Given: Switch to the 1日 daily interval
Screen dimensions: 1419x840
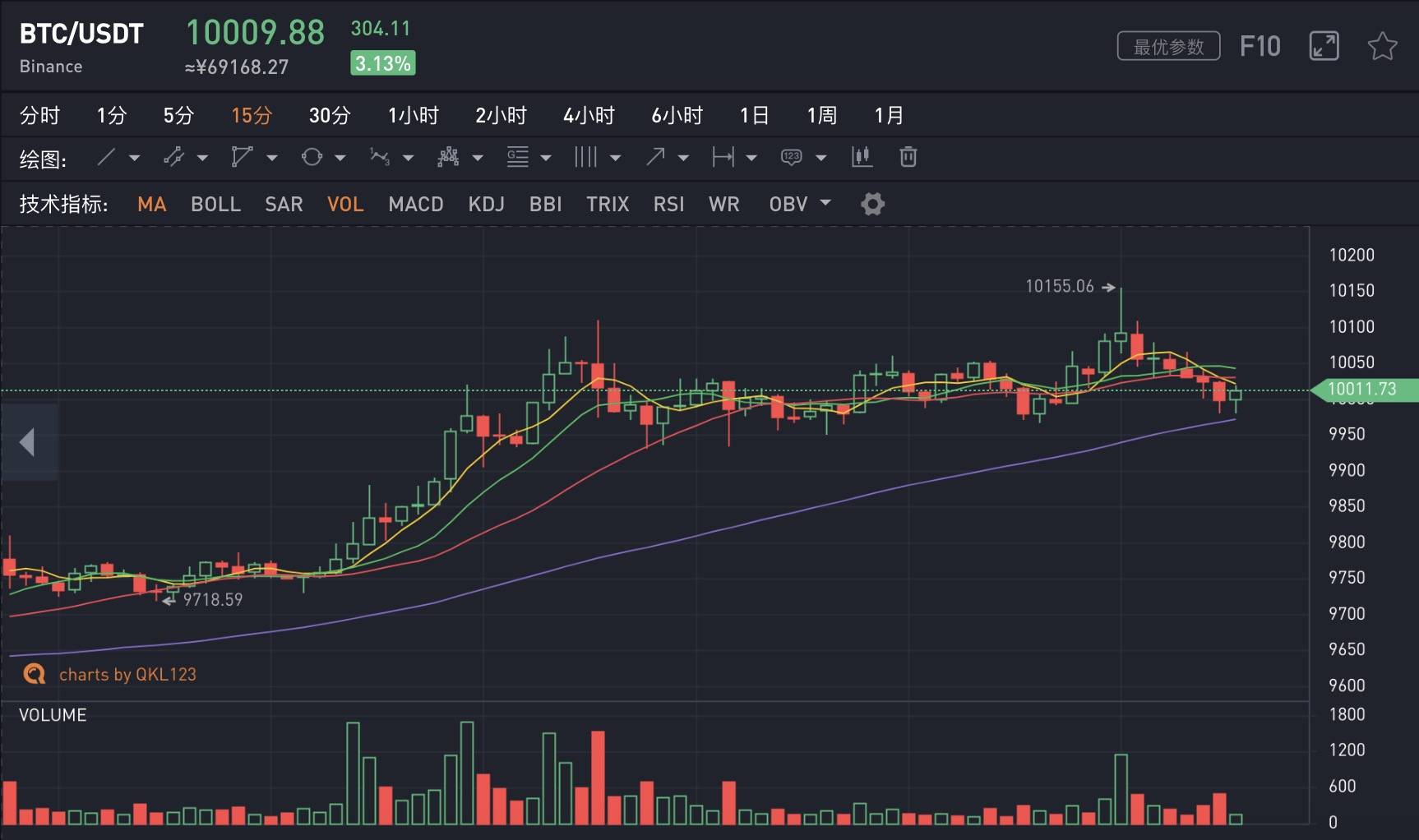Looking at the screenshot, I should tap(754, 115).
